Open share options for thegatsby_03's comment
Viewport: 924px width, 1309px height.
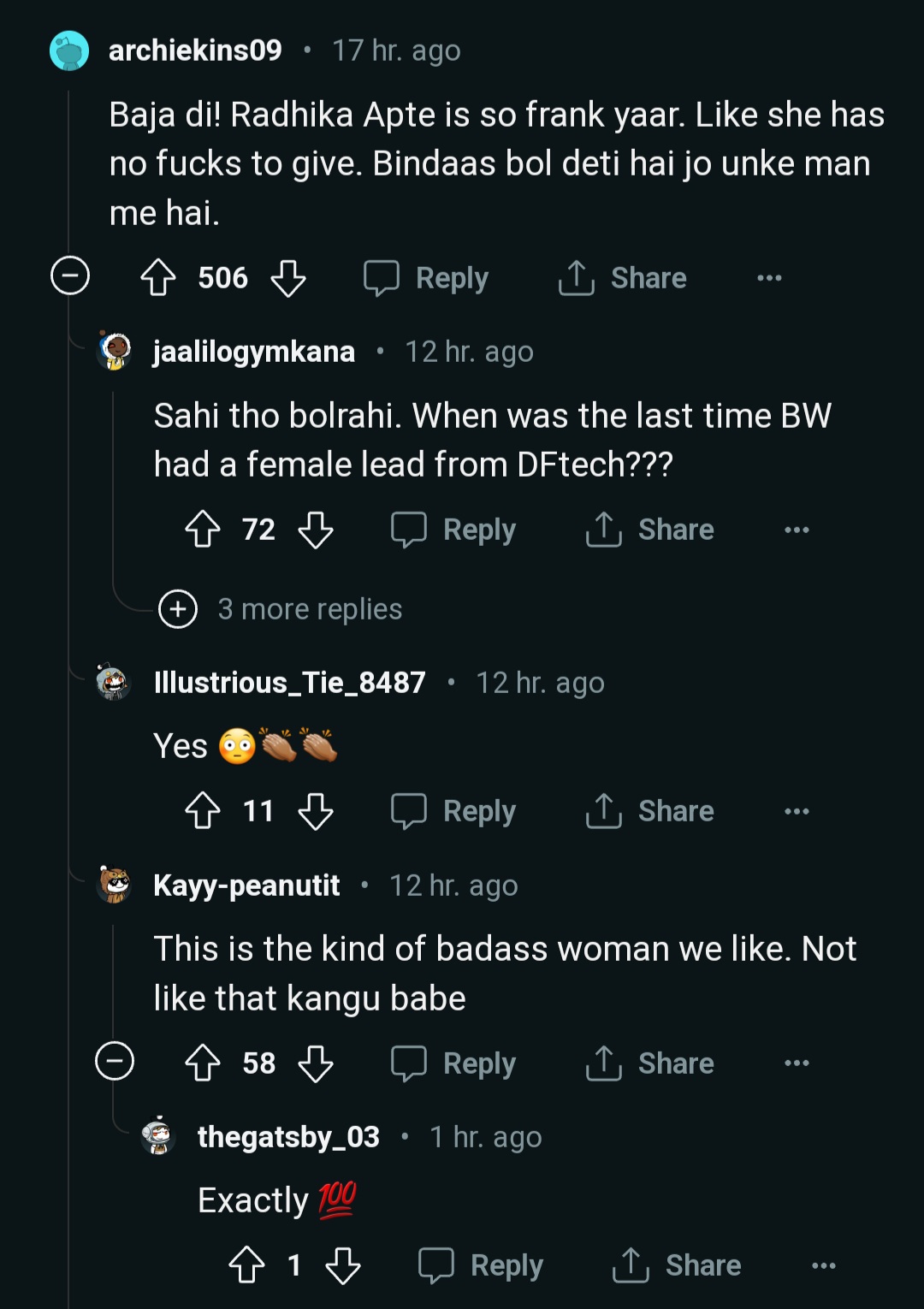point(677,1265)
